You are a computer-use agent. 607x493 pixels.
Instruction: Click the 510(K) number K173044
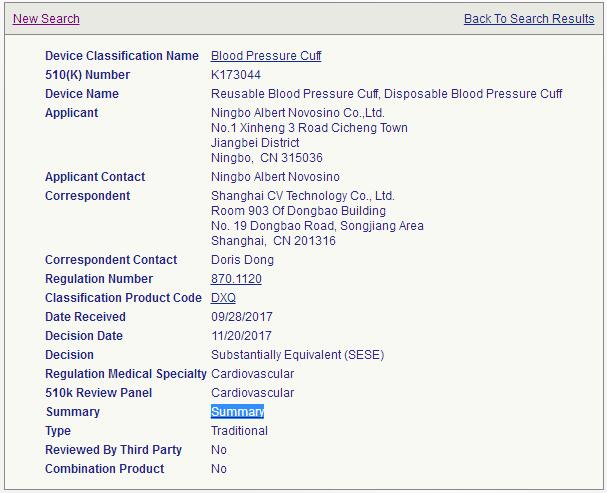[236, 75]
